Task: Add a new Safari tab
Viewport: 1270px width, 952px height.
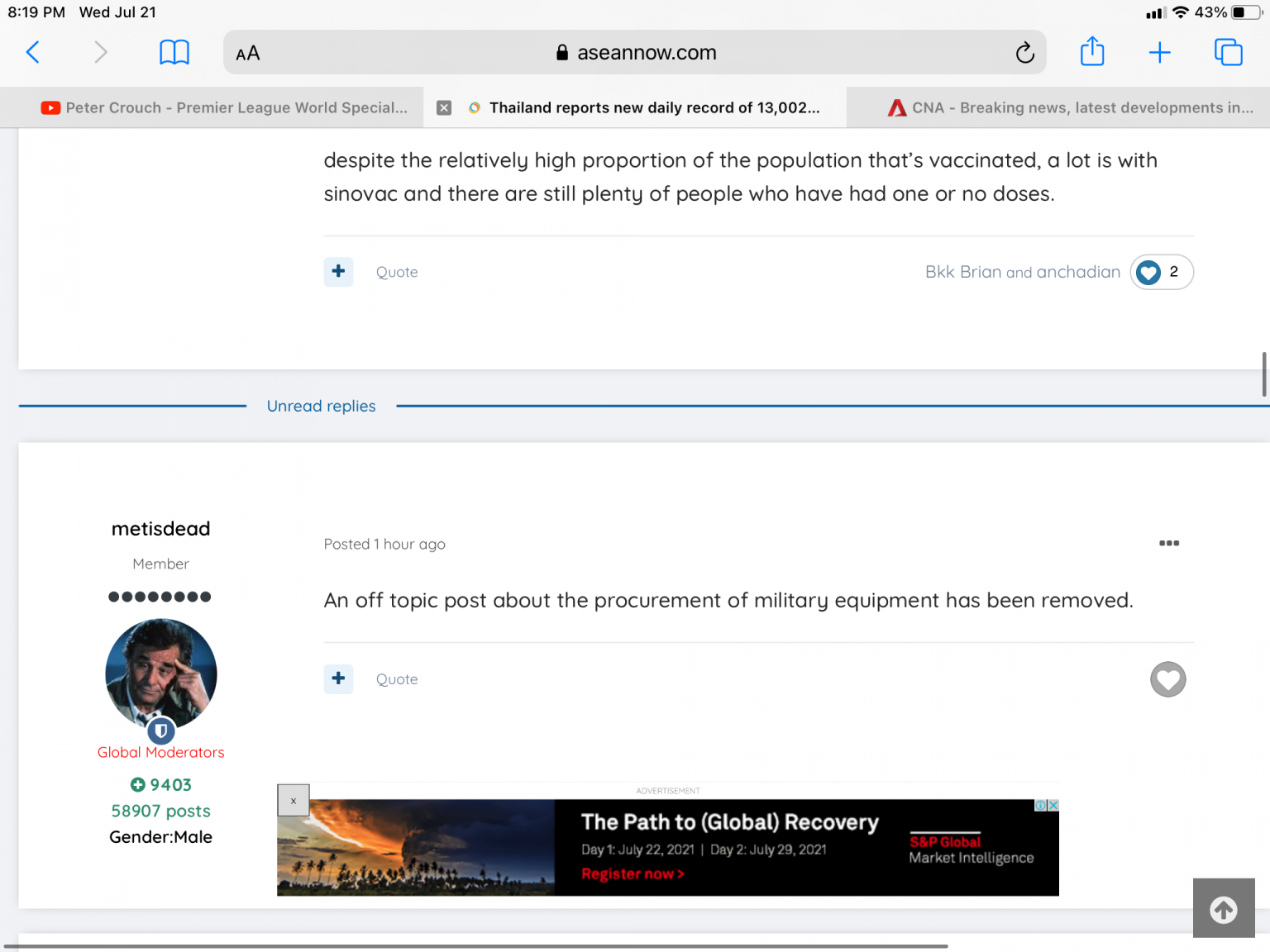Action: pyautogui.click(x=1159, y=53)
